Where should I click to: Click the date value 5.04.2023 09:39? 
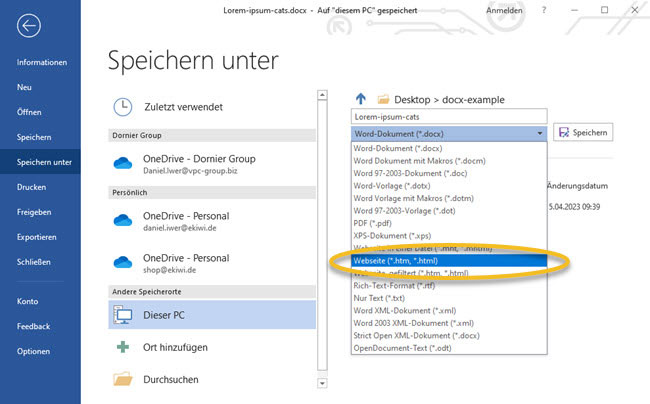click(x=574, y=206)
